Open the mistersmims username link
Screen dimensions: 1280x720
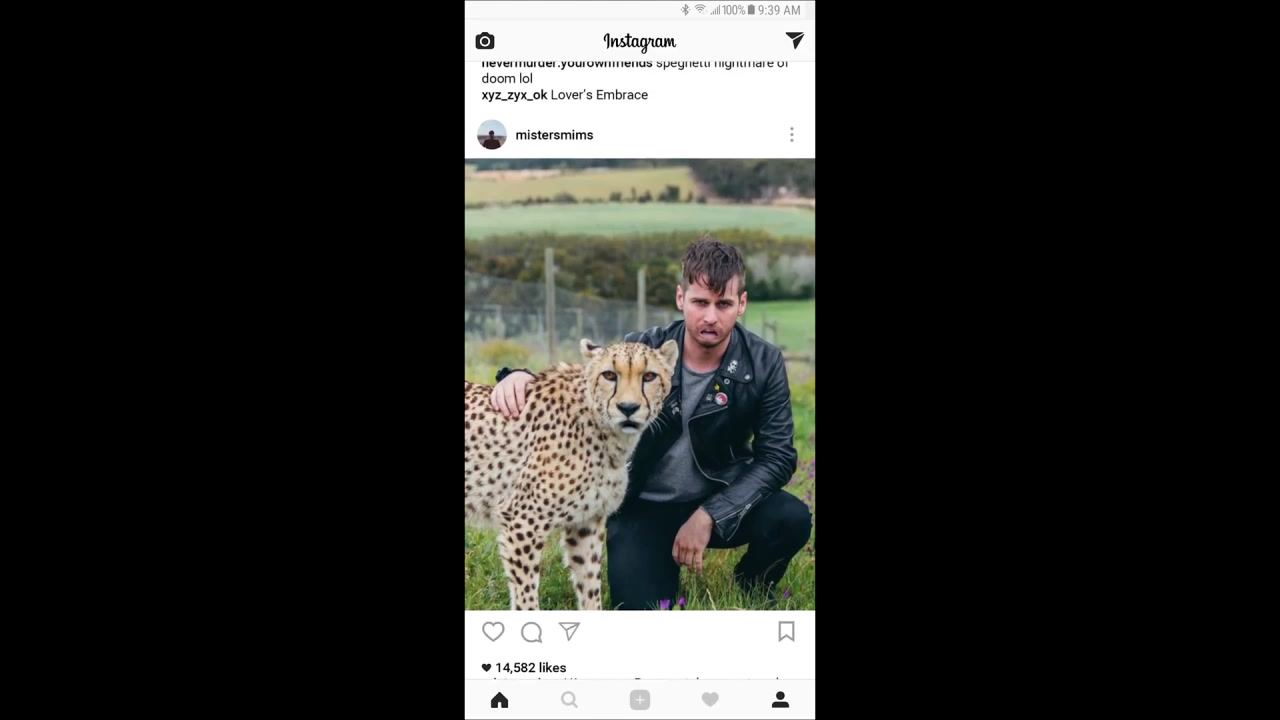[554, 135]
